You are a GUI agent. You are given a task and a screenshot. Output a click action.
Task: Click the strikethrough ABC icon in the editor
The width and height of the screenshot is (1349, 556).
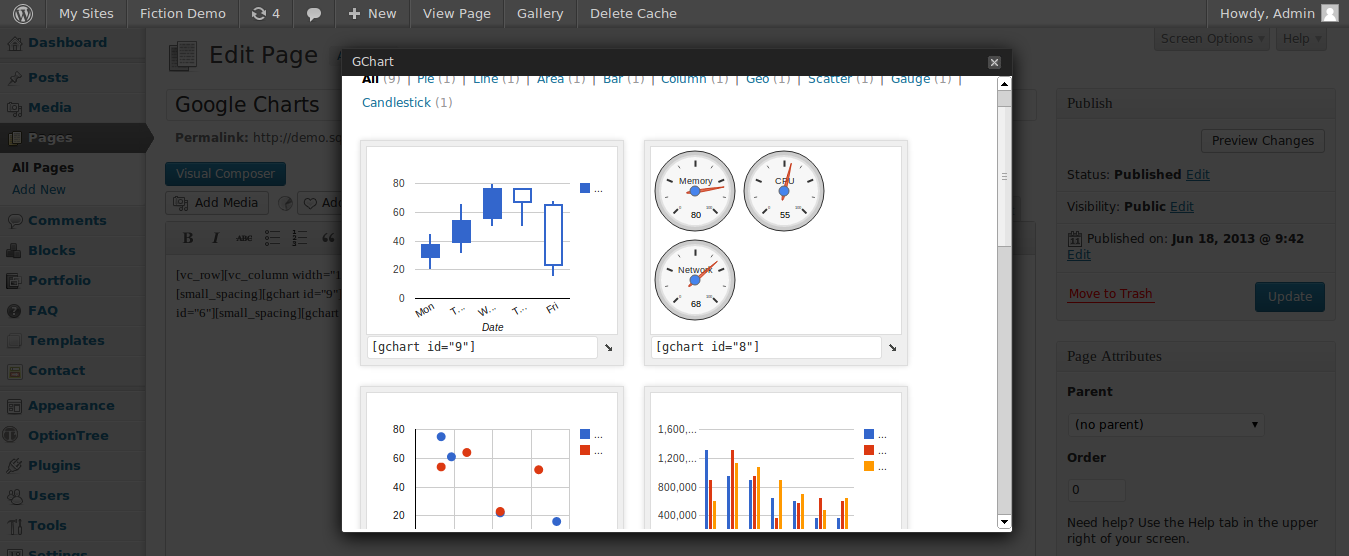244,238
